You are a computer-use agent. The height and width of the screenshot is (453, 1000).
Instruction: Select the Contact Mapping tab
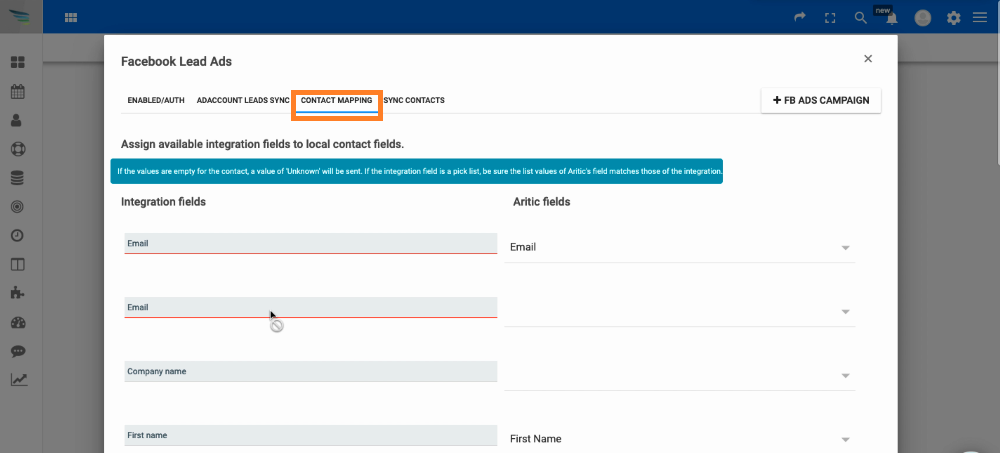click(x=337, y=101)
